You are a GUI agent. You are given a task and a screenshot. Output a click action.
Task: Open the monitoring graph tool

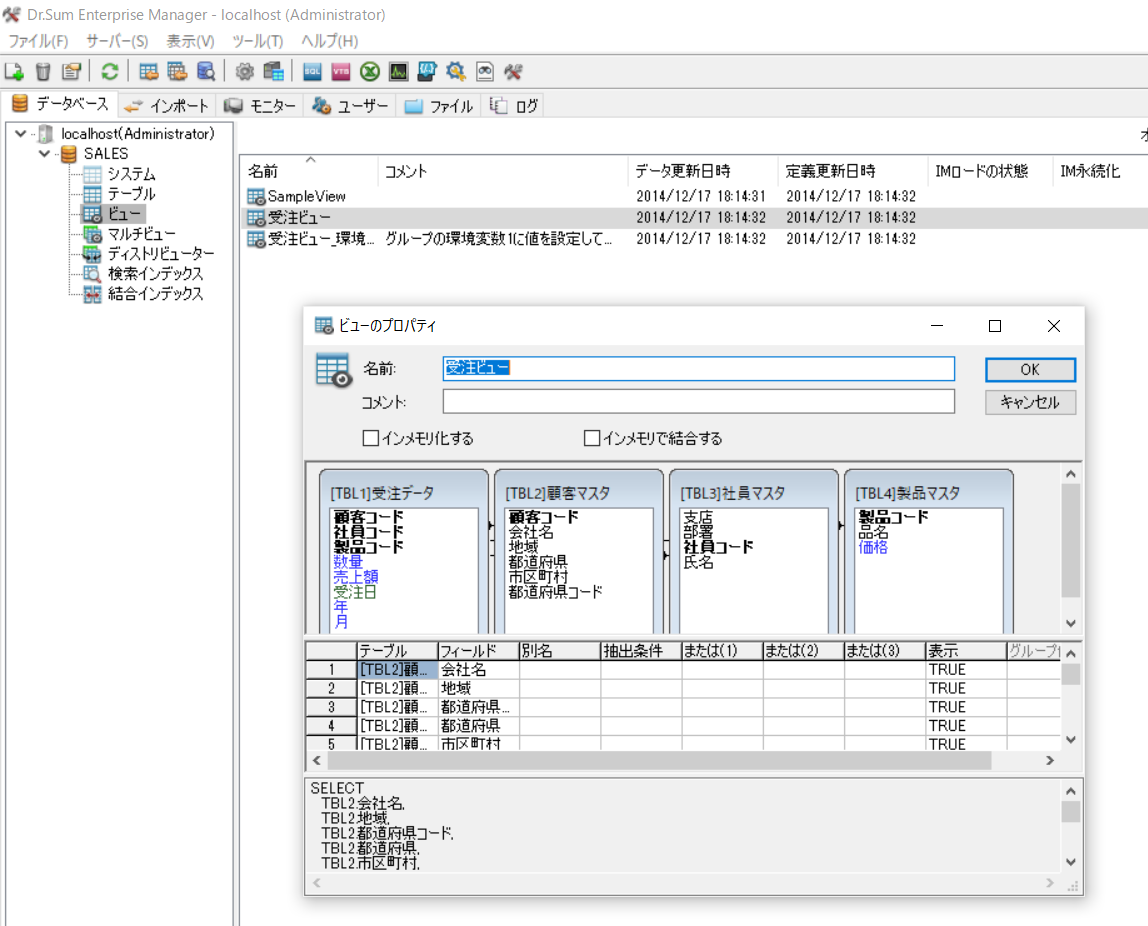click(396, 71)
